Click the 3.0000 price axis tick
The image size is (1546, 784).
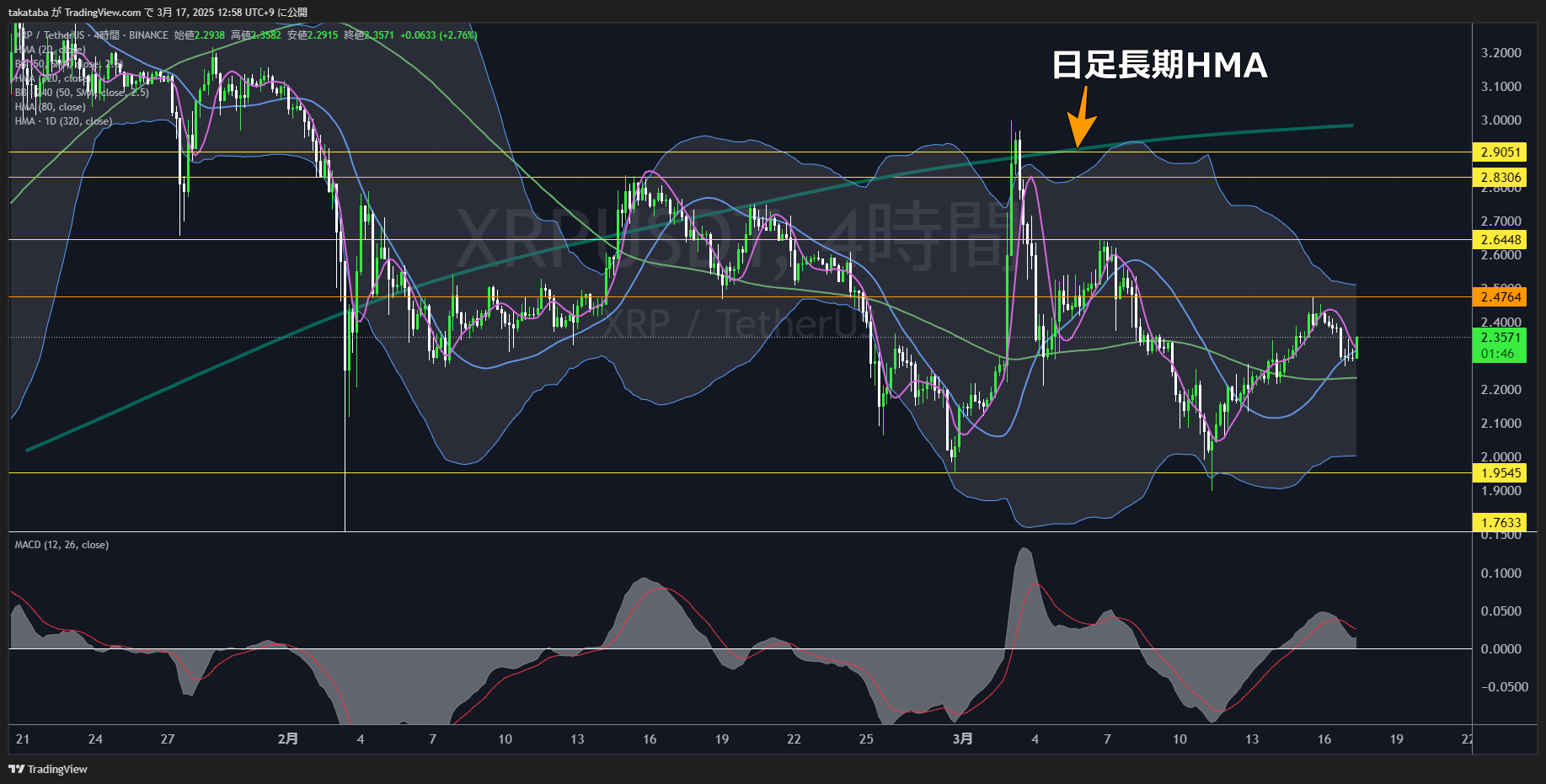pos(1501,120)
